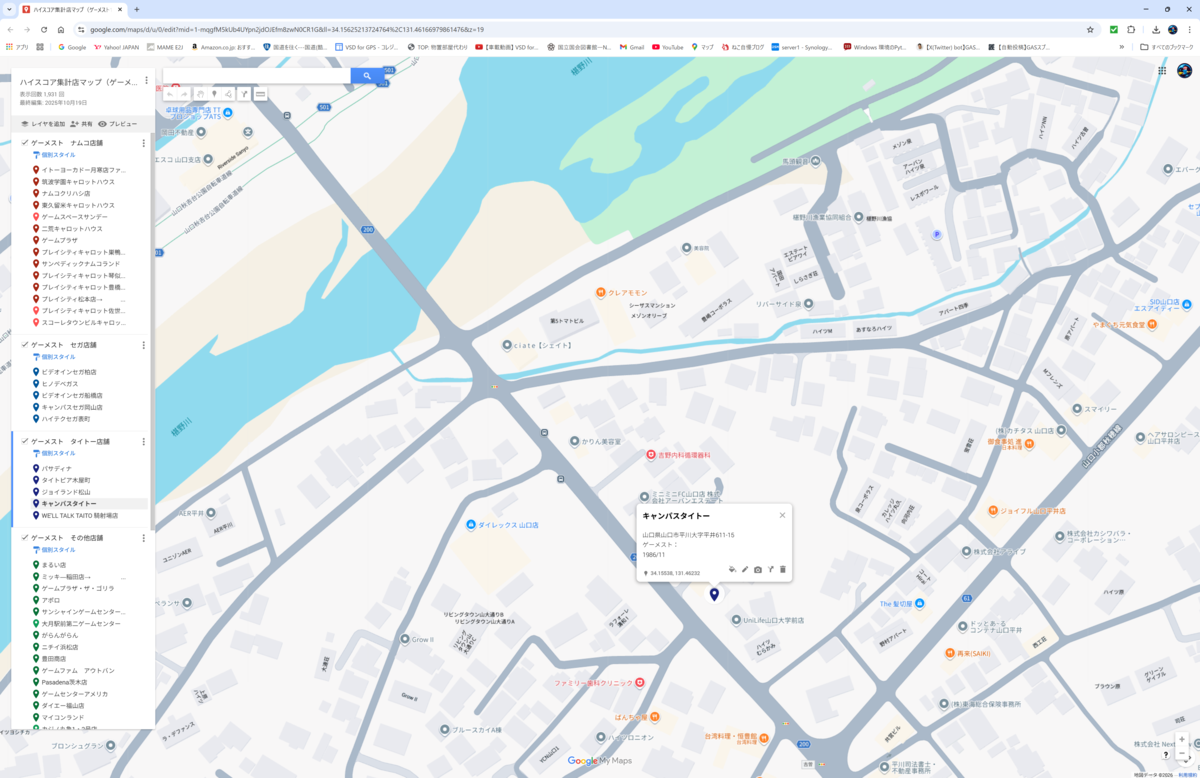
Task: Click the blue map search button
Action: tap(367, 76)
